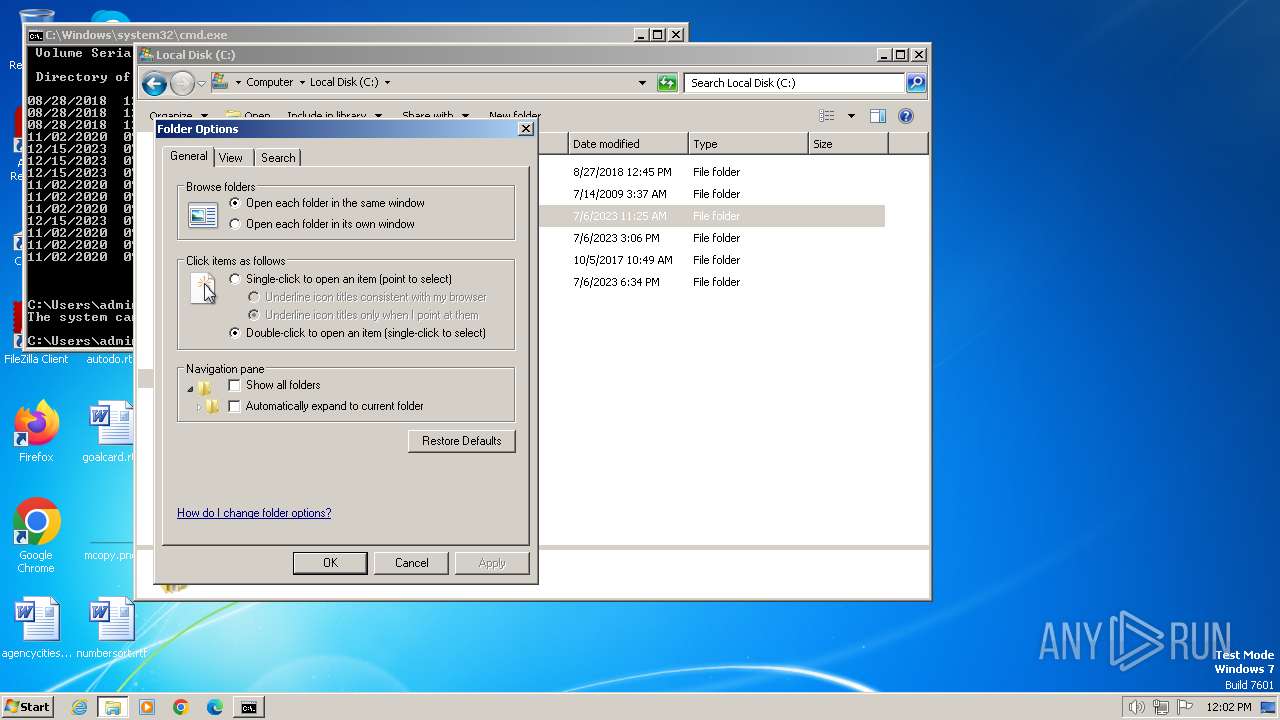Click the search magnifier icon
This screenshot has height=720, width=1280.
915,83
